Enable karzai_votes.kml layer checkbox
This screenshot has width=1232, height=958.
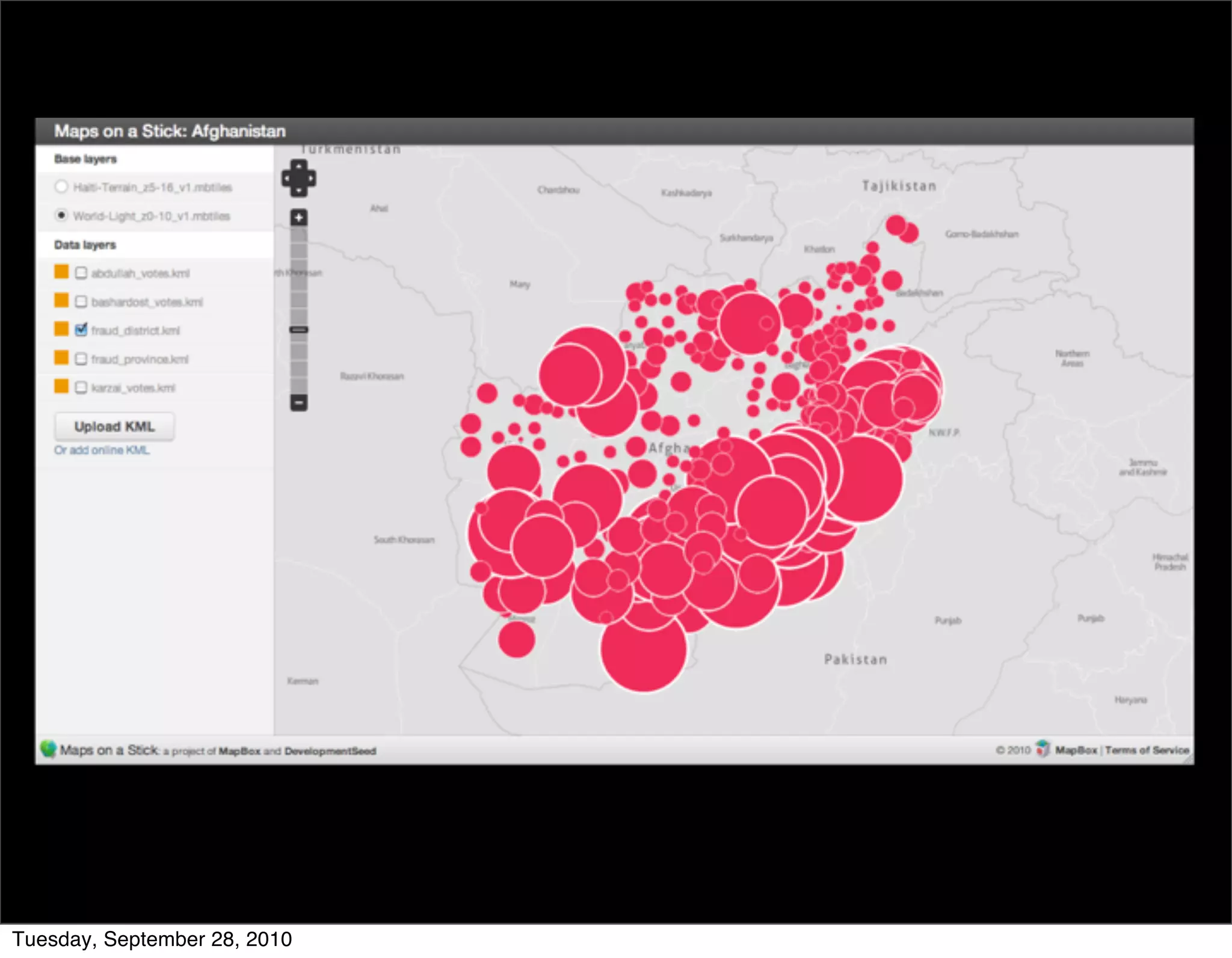(x=81, y=387)
